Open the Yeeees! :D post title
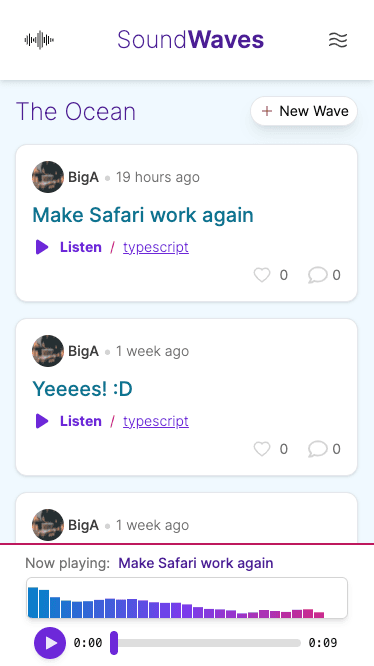 [x=82, y=389]
